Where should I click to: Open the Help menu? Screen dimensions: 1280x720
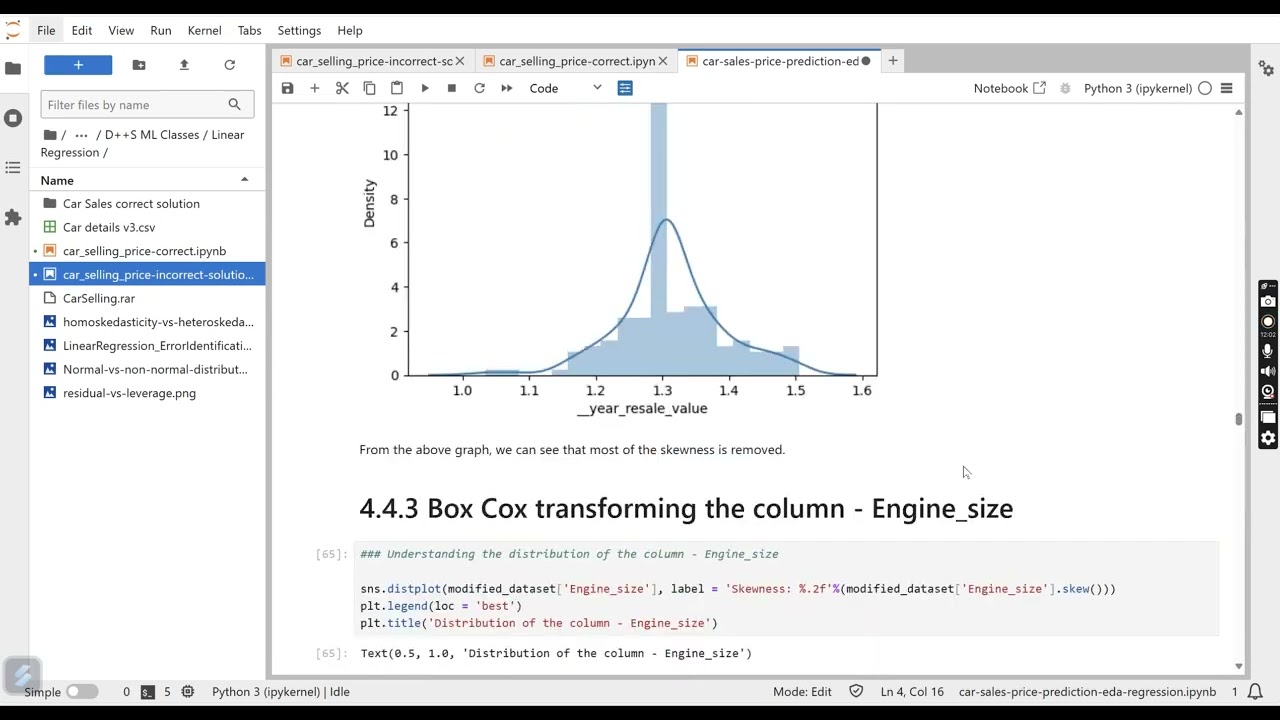tap(350, 30)
